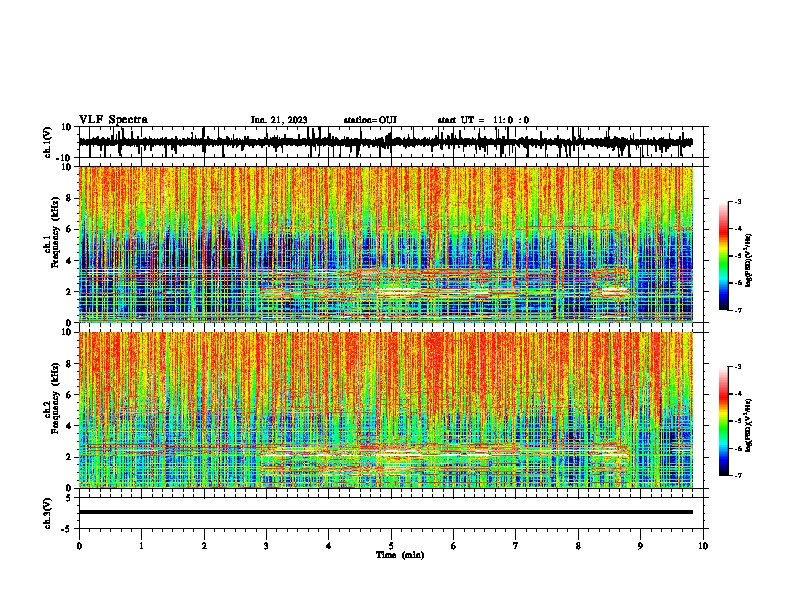Viewport: 792px width, 612px height.
Task: Click tick label 9 on the Time axis
Action: [x=640, y=546]
